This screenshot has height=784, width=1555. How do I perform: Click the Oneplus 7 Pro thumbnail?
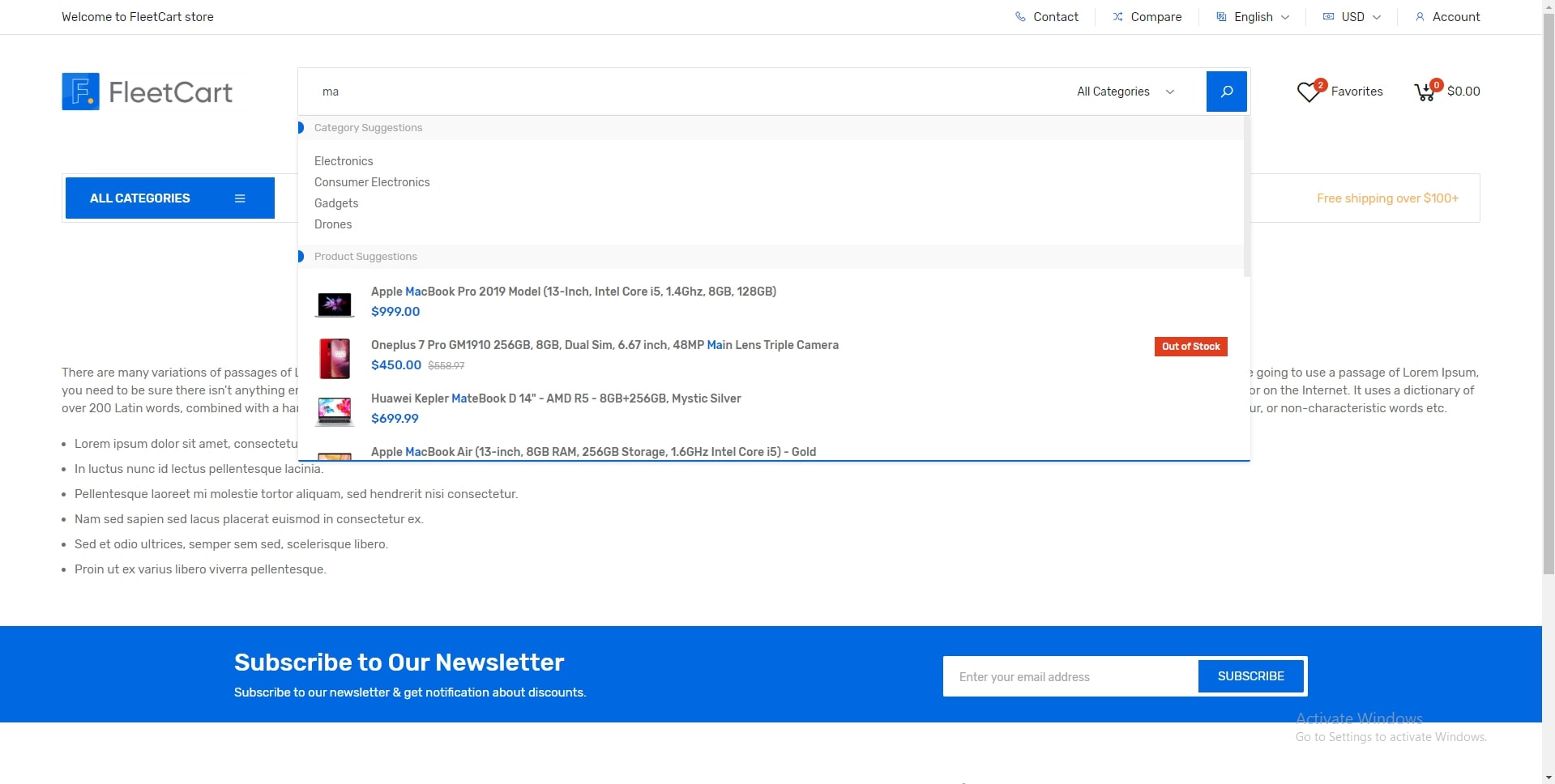(x=335, y=359)
